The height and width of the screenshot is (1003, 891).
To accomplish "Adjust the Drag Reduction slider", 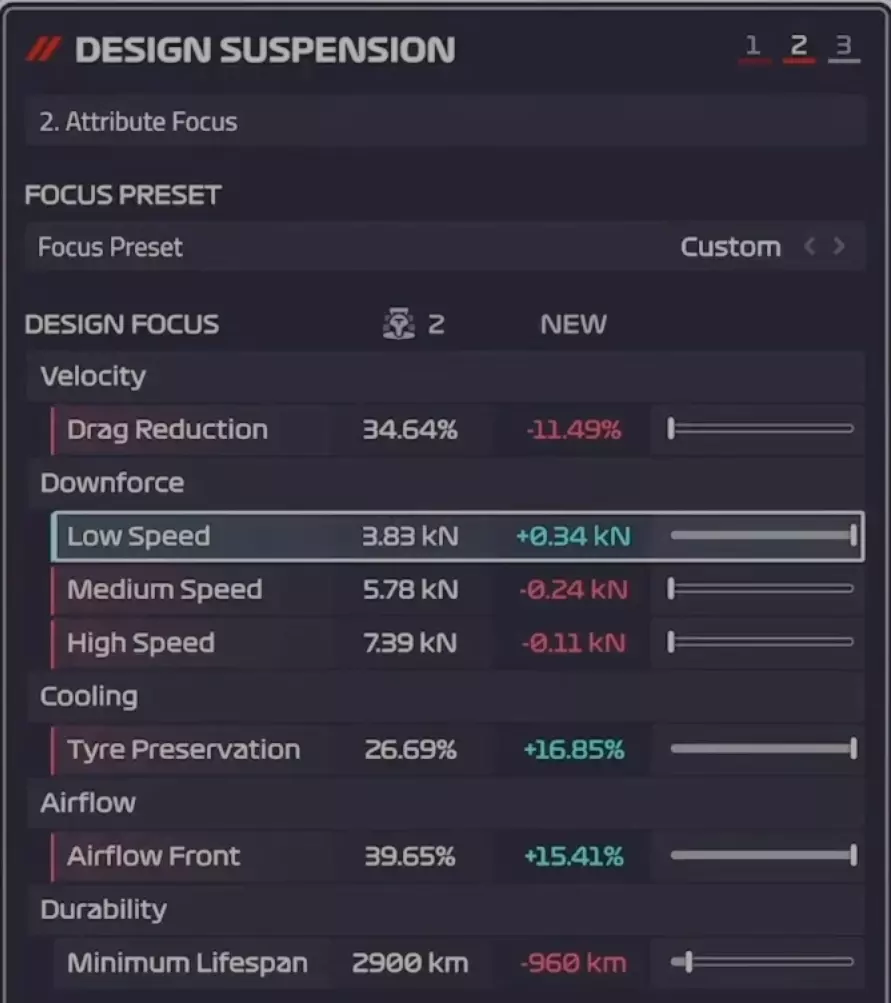I will tap(761, 429).
